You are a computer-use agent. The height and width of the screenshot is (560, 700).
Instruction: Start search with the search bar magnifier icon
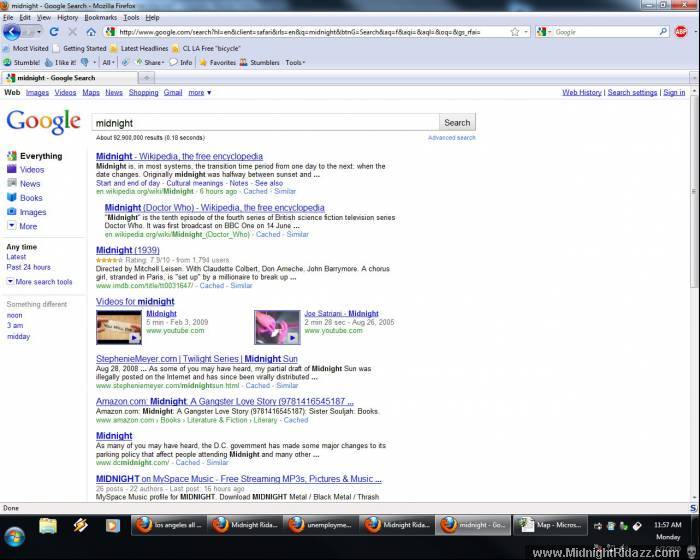(x=663, y=32)
